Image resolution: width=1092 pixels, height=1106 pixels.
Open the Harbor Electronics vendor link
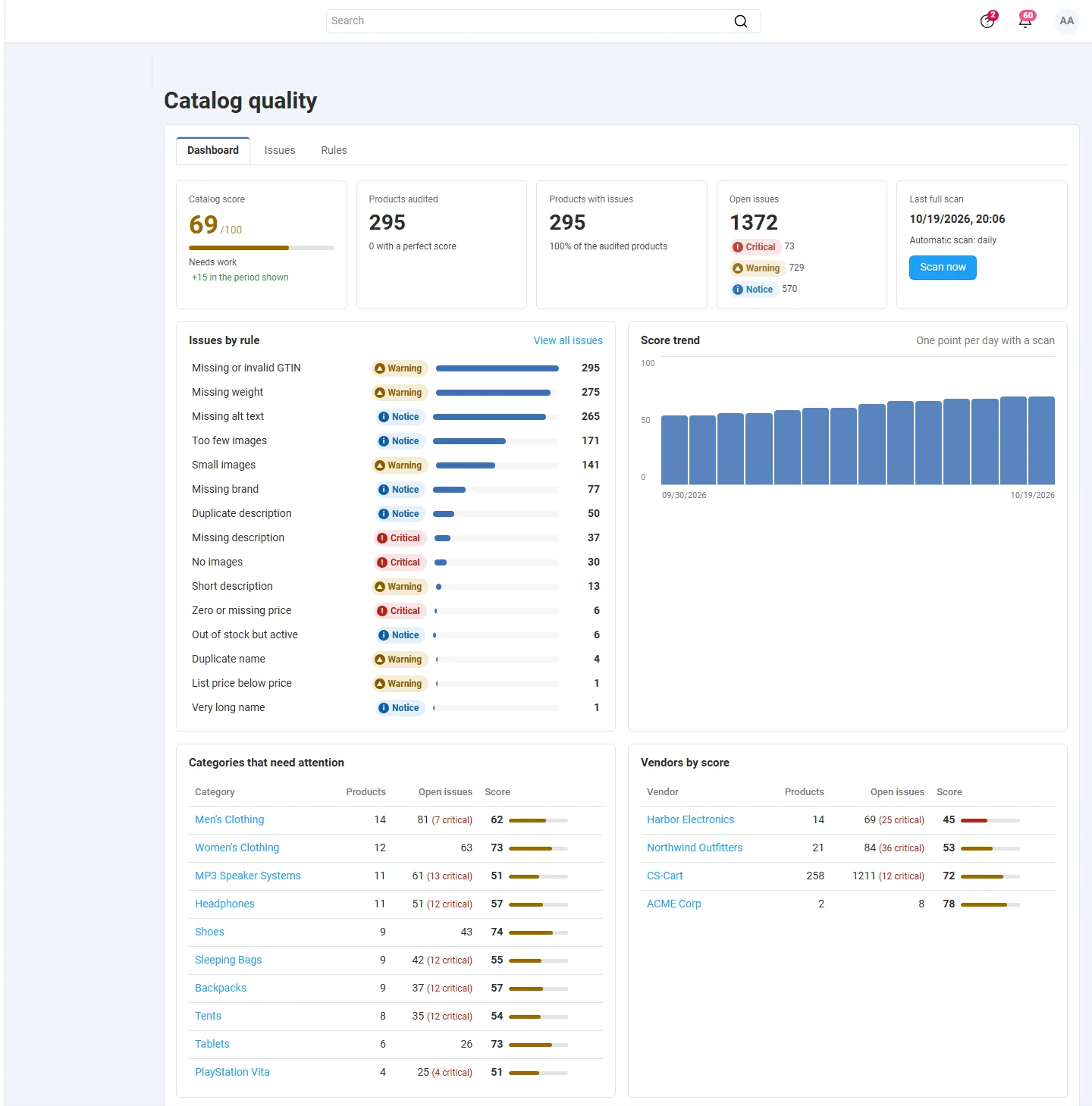(690, 820)
